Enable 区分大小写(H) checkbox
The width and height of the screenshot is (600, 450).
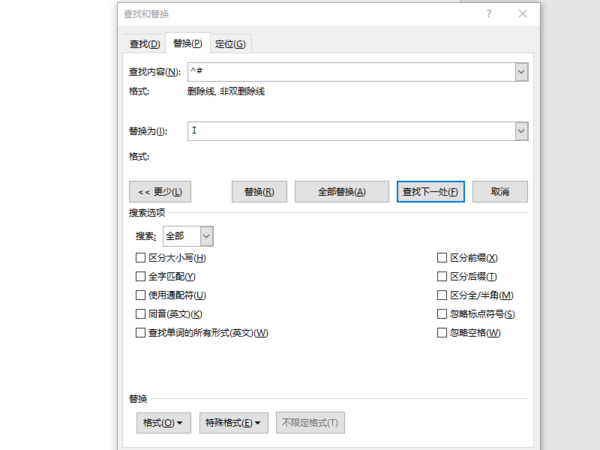[140, 258]
